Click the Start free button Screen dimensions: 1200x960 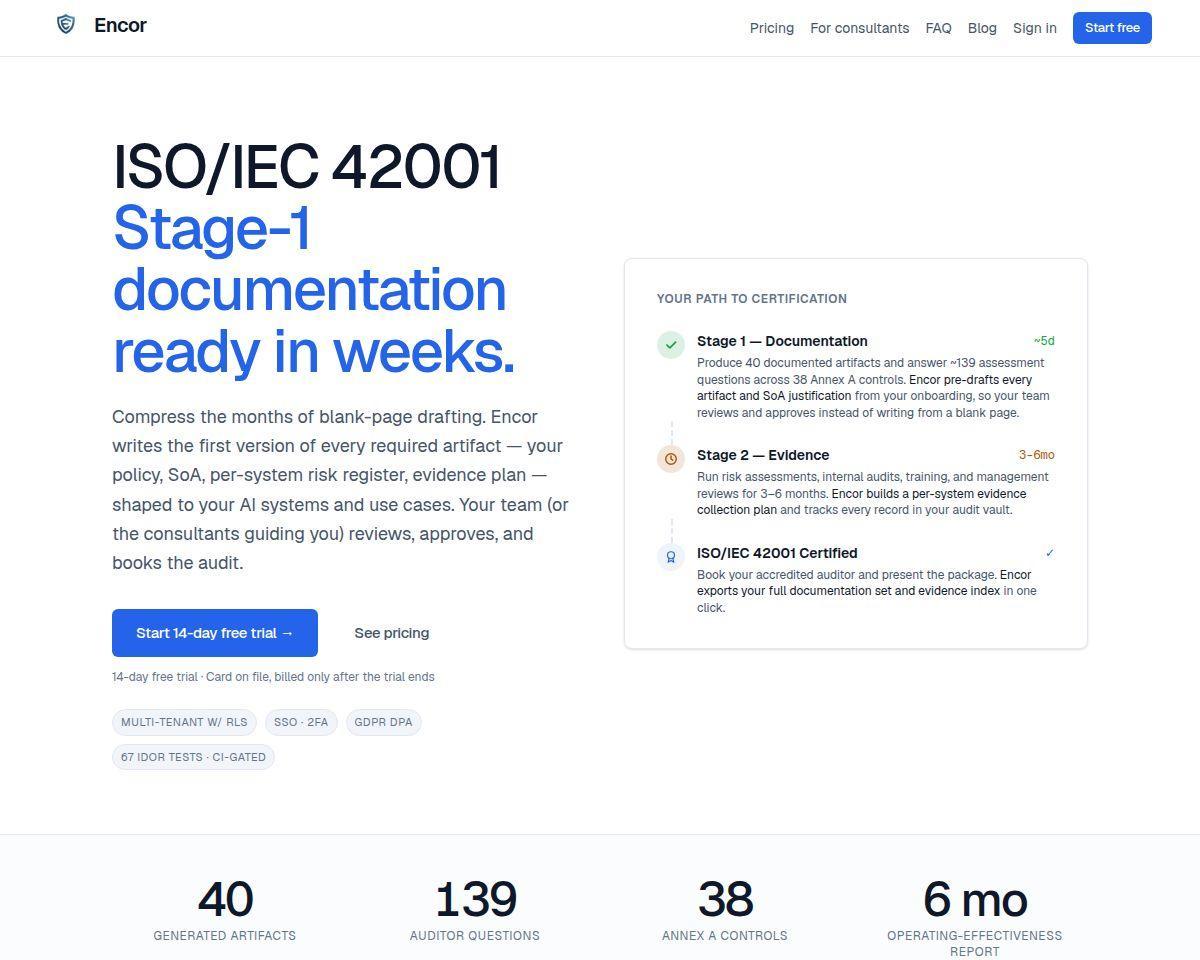tap(1112, 28)
